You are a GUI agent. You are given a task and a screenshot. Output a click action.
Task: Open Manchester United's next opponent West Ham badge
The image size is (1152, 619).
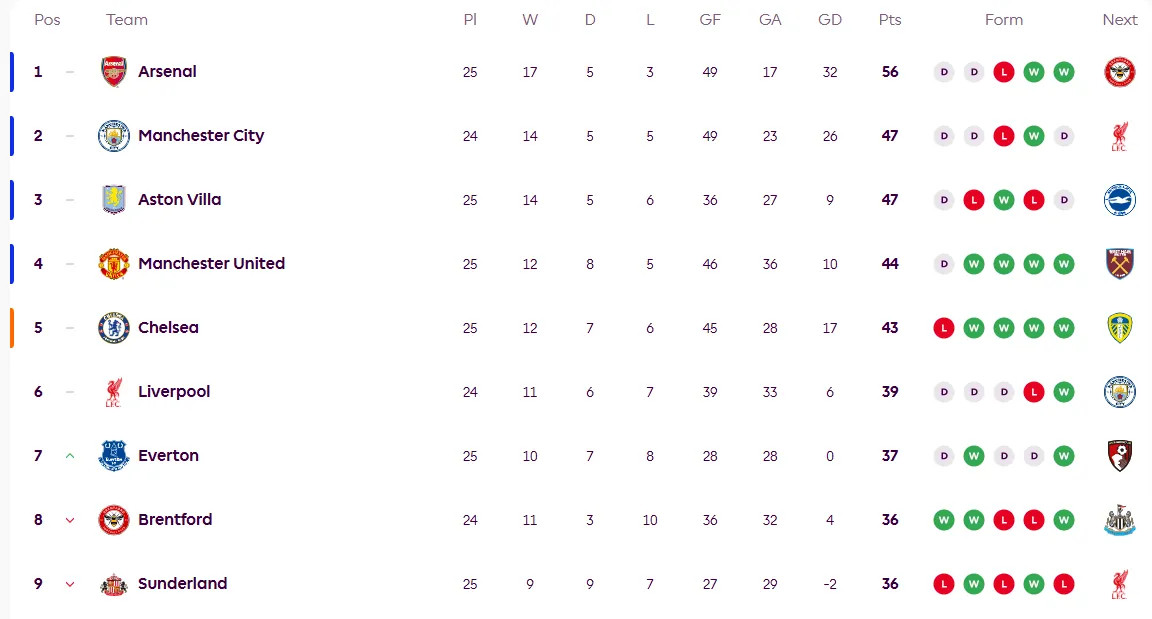1119,264
